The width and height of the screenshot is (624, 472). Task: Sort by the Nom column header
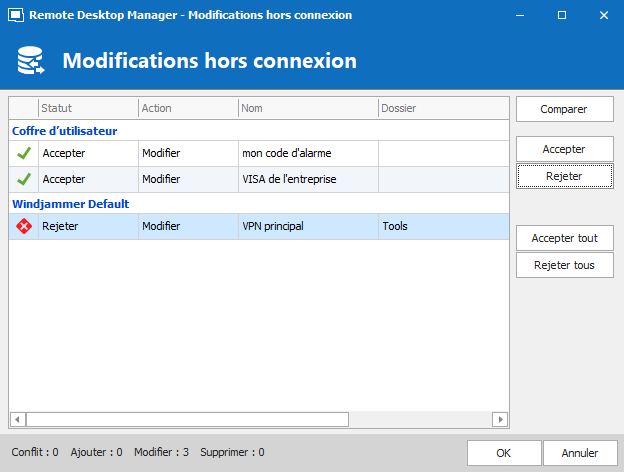307,108
